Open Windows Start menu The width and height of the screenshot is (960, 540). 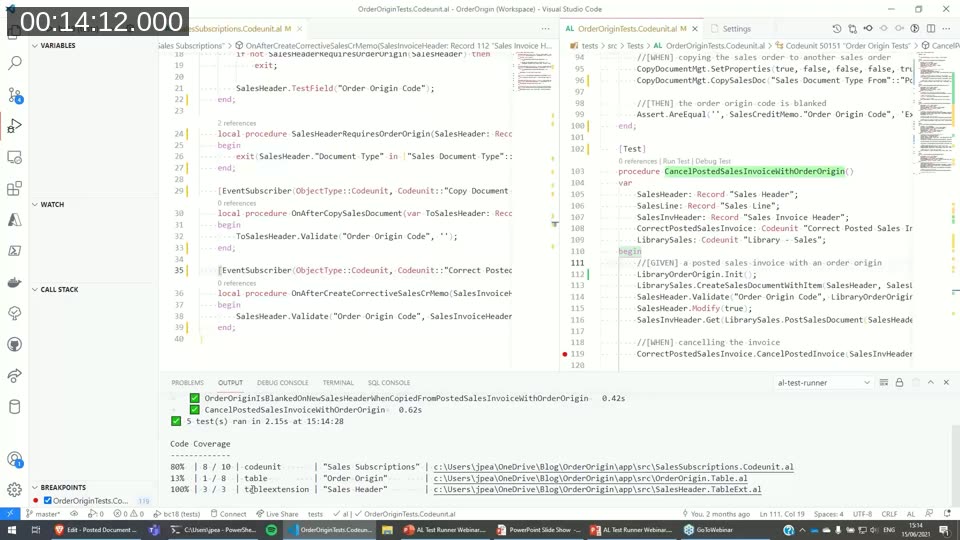click(12, 530)
